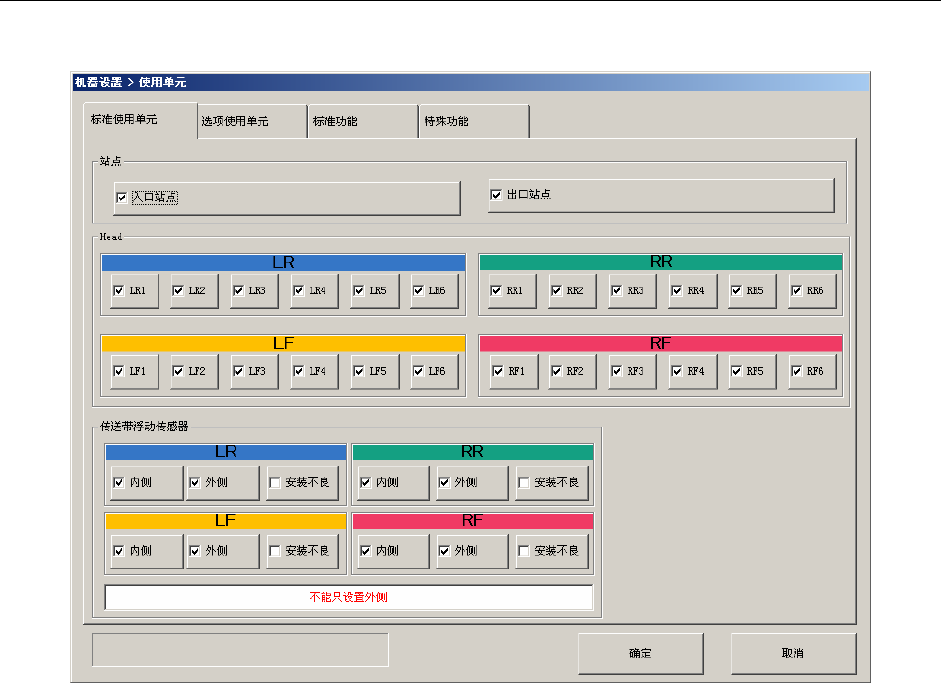Click the empty status field beside 确定
The image size is (941, 683).
coord(240,649)
